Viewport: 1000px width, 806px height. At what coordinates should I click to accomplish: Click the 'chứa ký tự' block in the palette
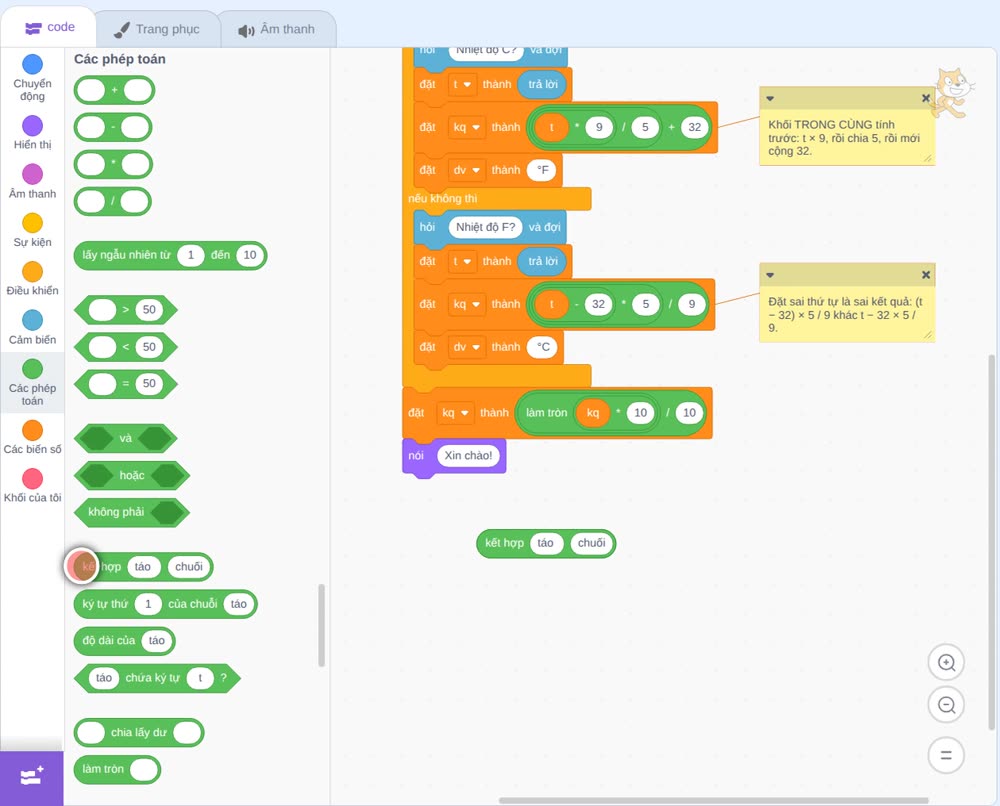tap(158, 678)
